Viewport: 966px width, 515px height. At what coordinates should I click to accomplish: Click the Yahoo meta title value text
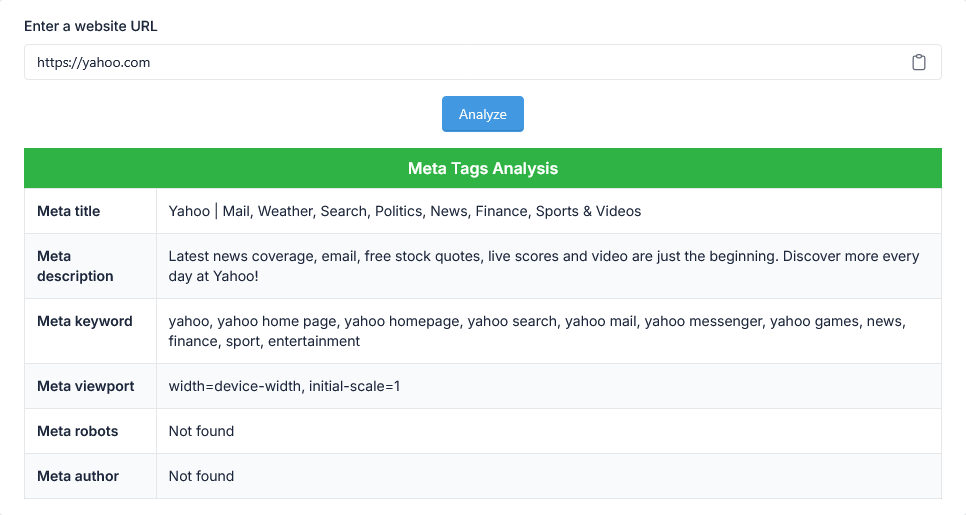pos(405,211)
